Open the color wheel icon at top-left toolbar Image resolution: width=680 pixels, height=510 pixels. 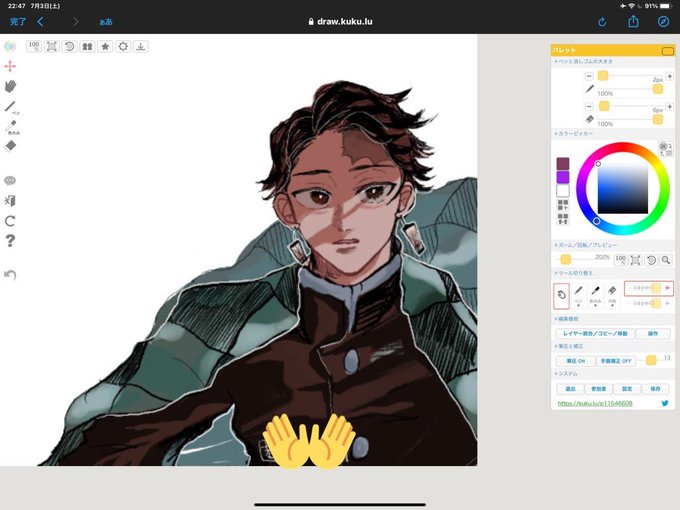pos(10,46)
